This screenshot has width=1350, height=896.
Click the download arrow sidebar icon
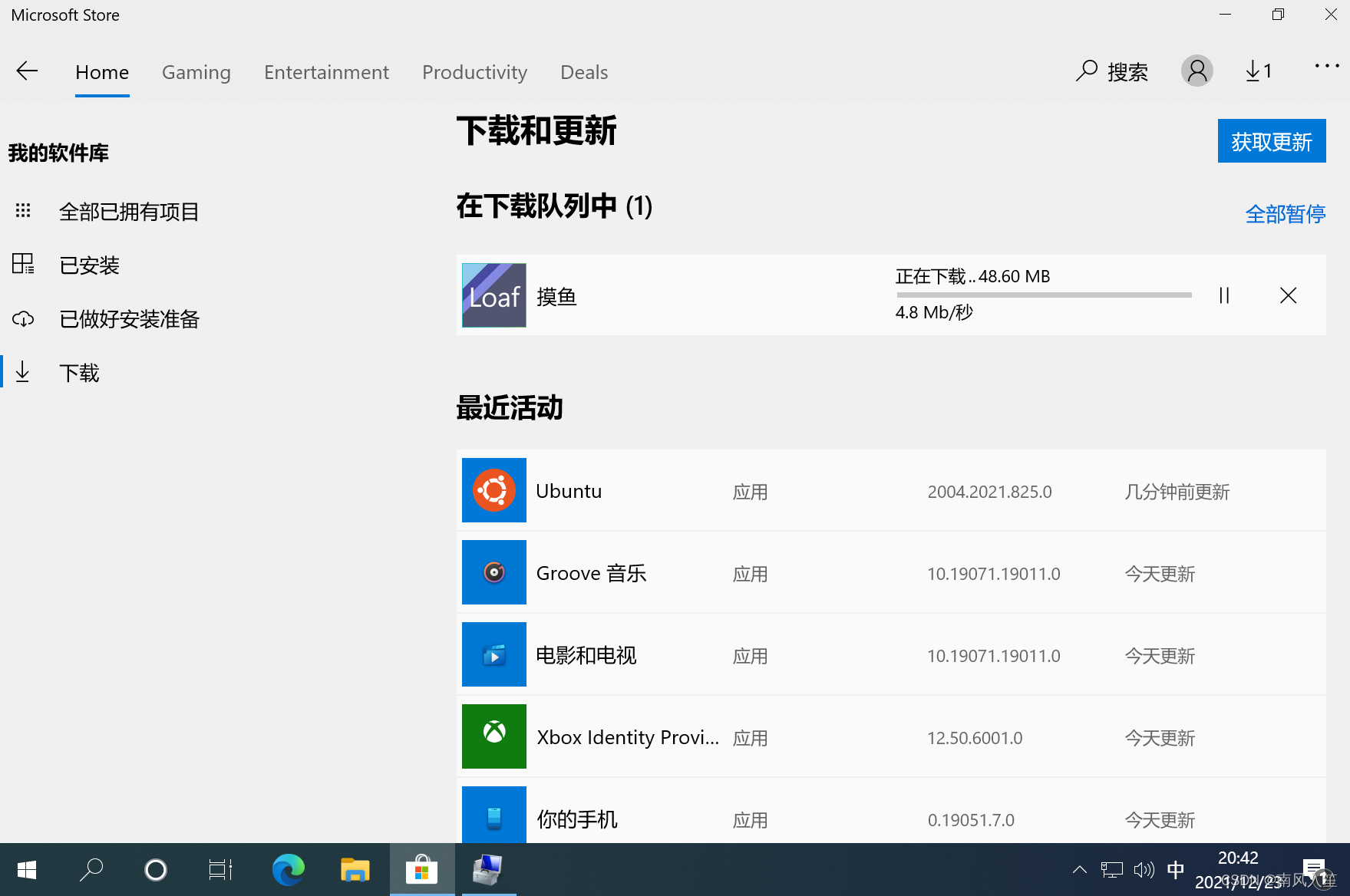click(23, 372)
